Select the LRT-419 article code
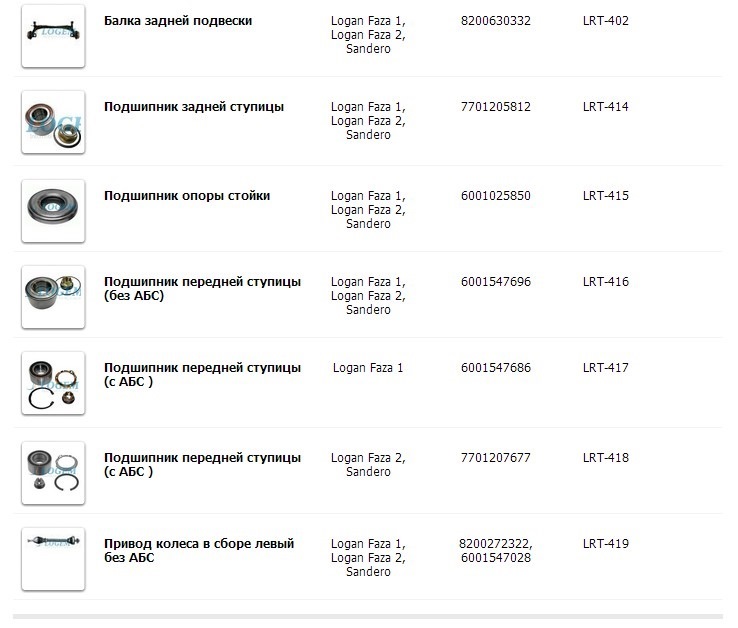738x628 pixels. tap(605, 544)
